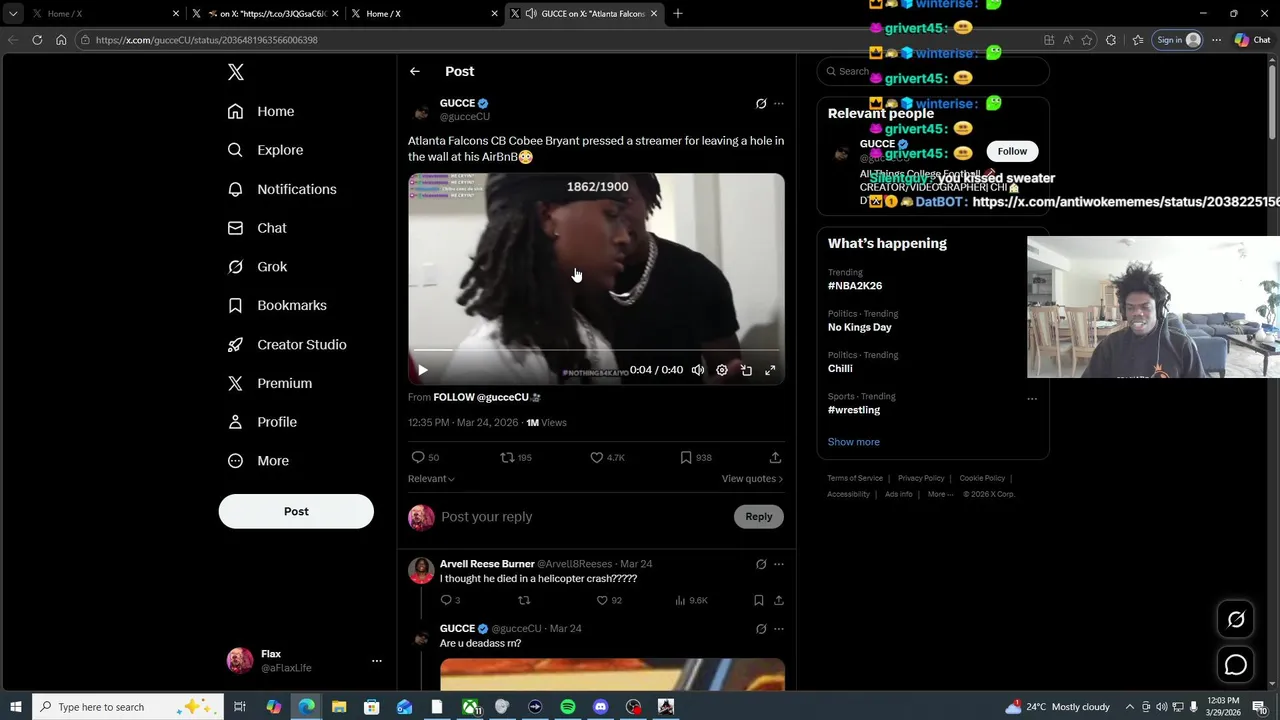Open Chat in the sidebar
The image size is (1280, 720).
point(257,228)
